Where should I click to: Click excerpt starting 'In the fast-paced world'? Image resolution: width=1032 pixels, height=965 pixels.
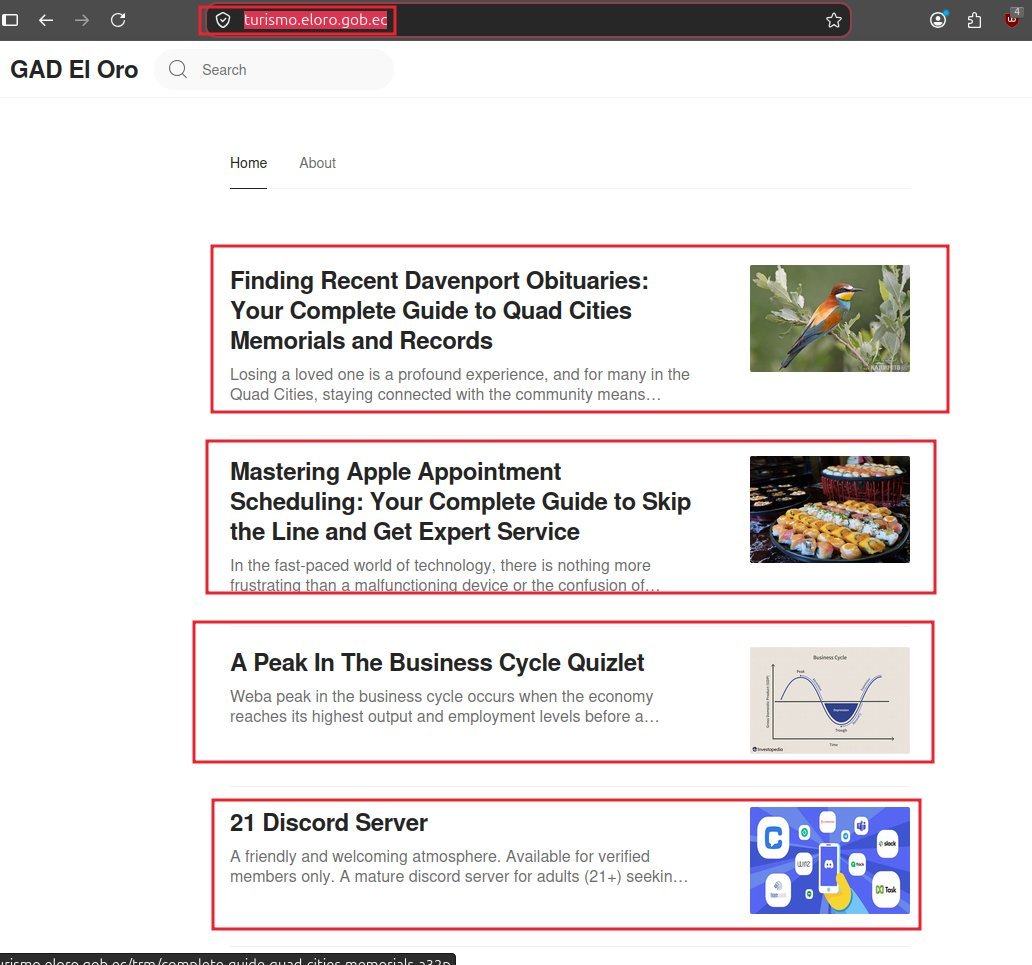click(x=445, y=575)
